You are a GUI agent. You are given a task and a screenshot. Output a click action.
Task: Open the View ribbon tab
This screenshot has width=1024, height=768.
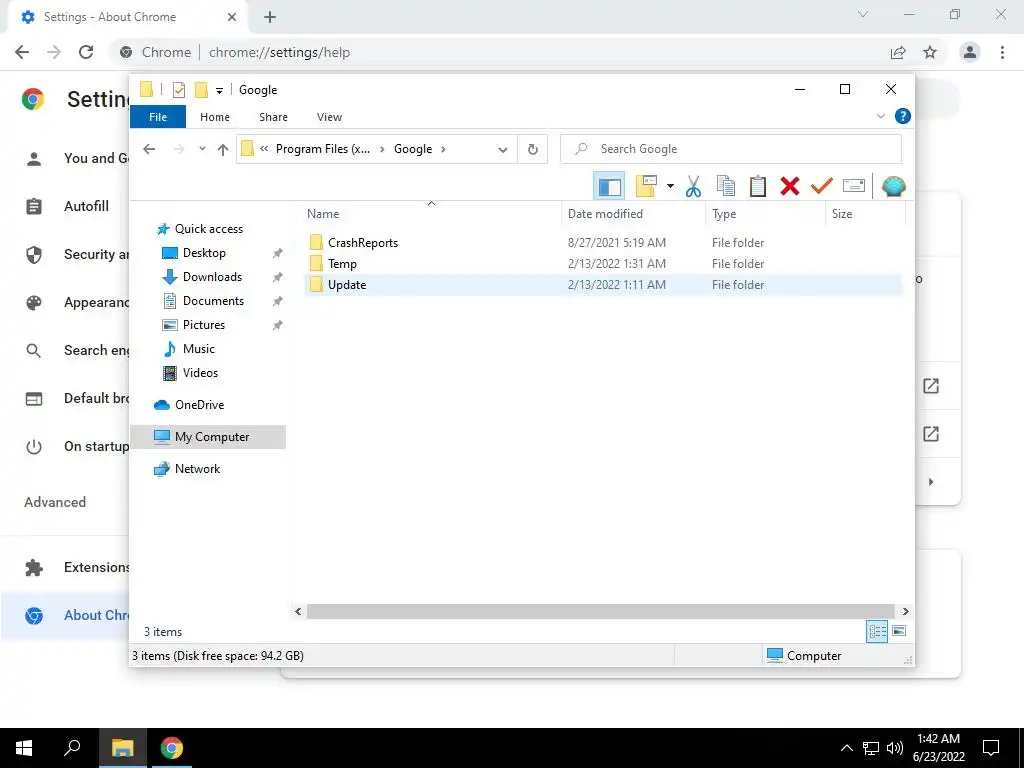point(329,117)
